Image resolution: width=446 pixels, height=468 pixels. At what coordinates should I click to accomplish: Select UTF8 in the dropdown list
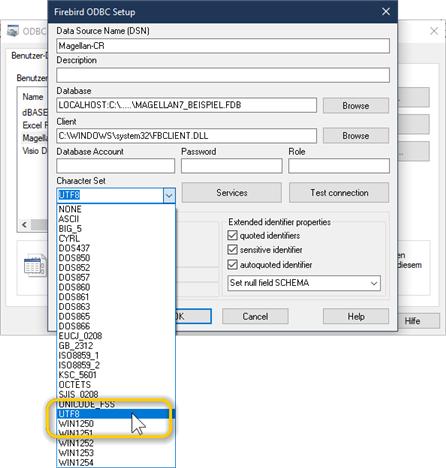click(x=116, y=414)
